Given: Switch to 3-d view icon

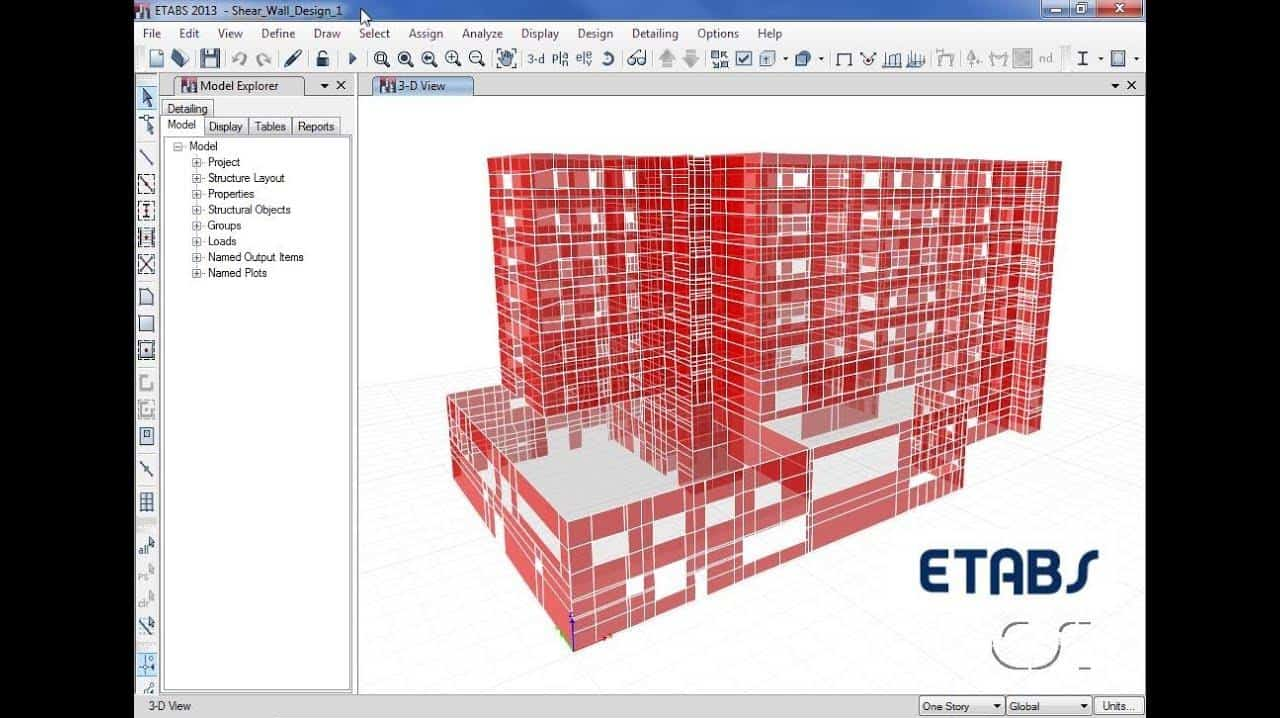Looking at the screenshot, I should (x=536, y=59).
